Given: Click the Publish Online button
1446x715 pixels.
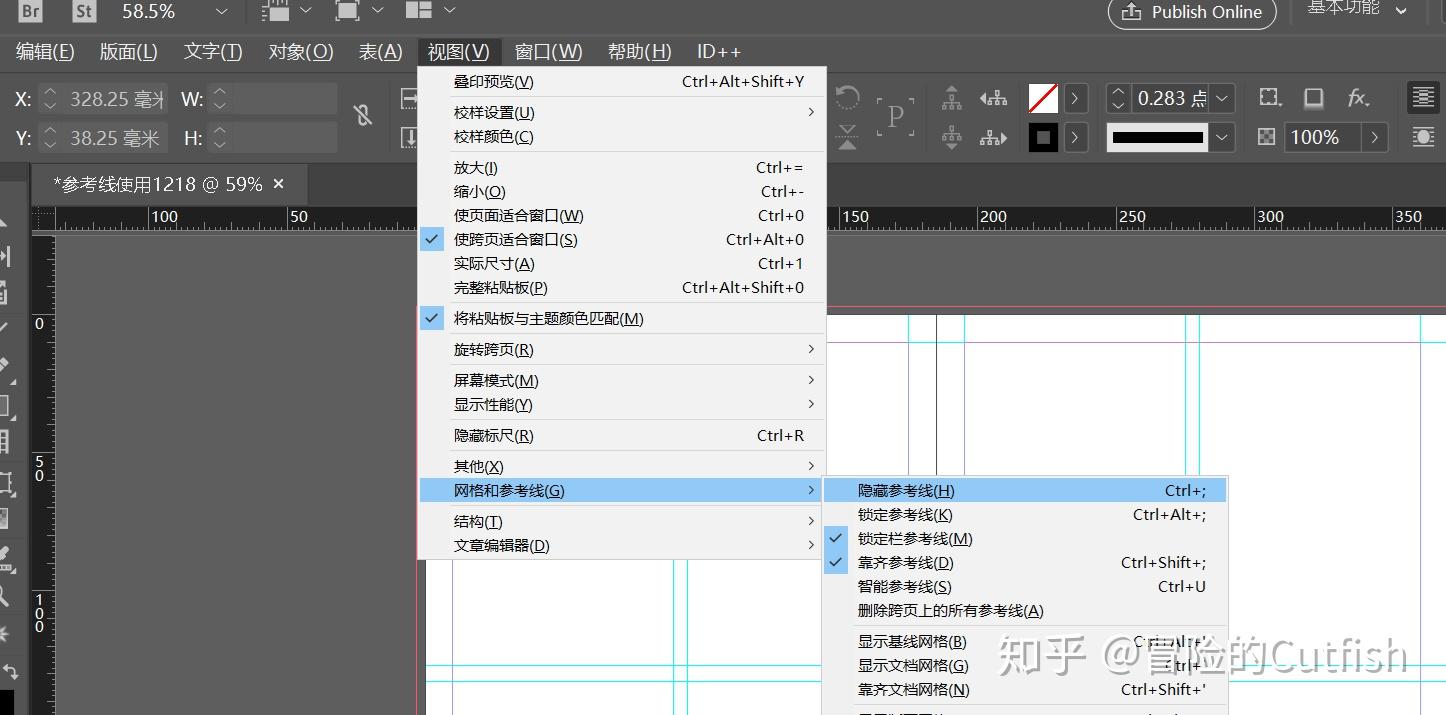Looking at the screenshot, I should (x=1192, y=13).
